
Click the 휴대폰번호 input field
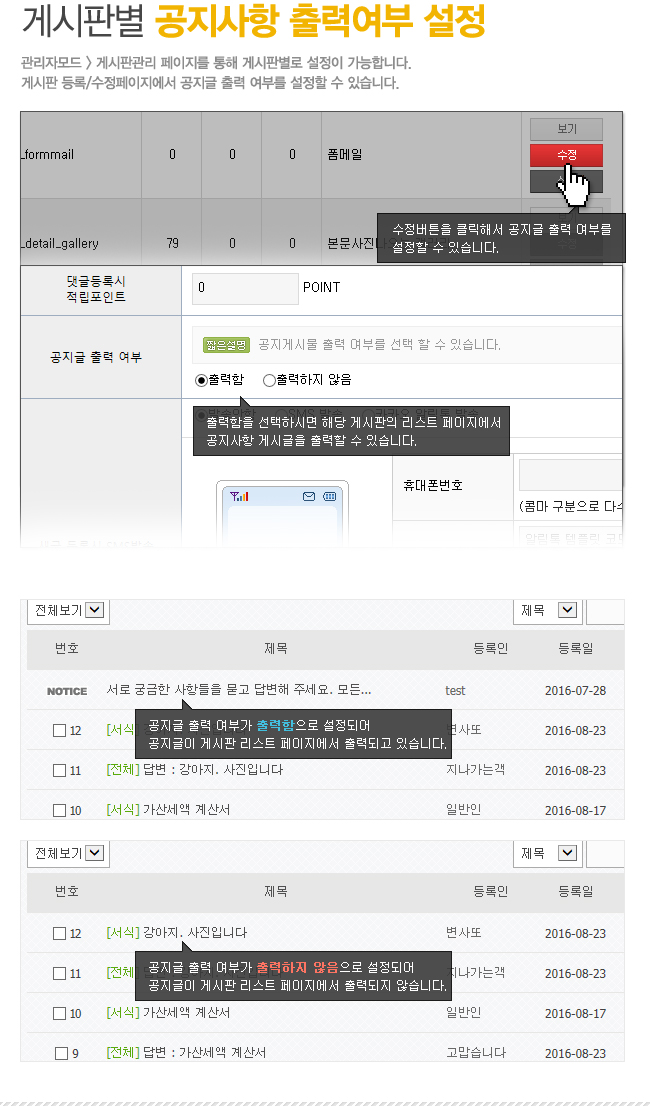[x=570, y=475]
